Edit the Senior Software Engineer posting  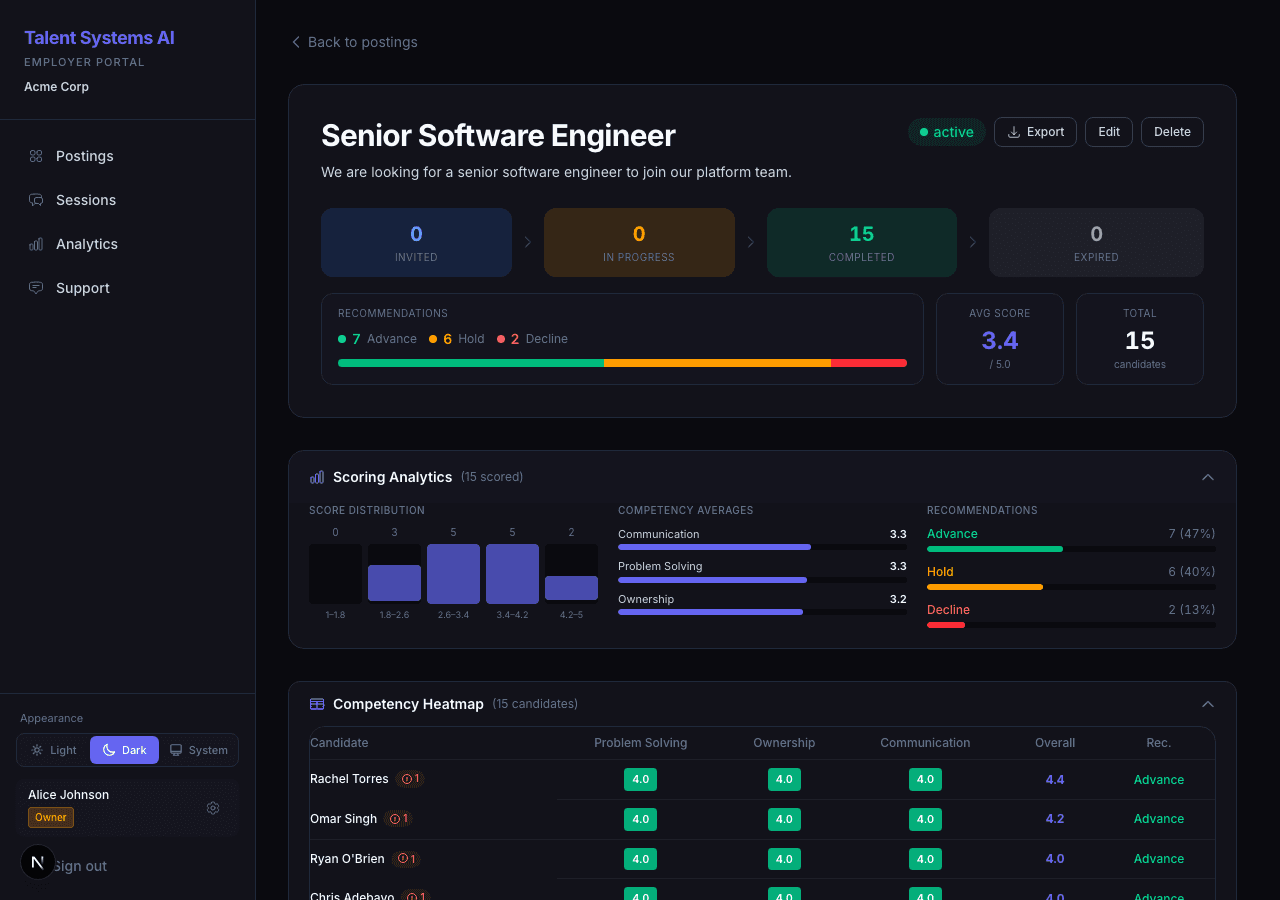[x=1109, y=132]
